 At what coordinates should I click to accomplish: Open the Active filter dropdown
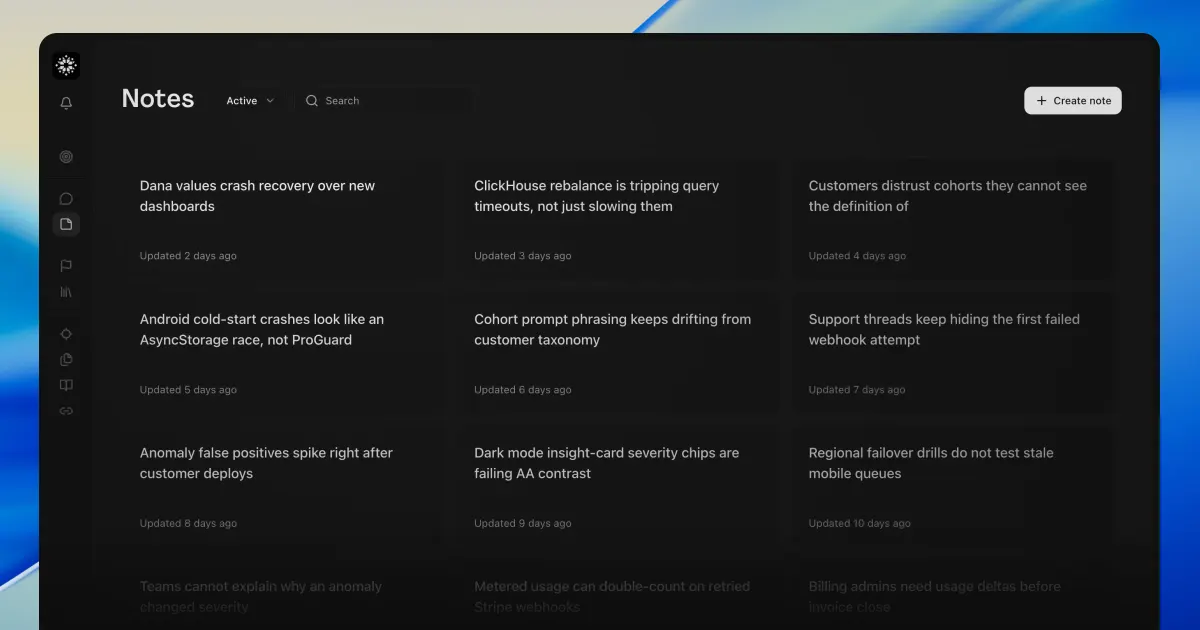250,101
